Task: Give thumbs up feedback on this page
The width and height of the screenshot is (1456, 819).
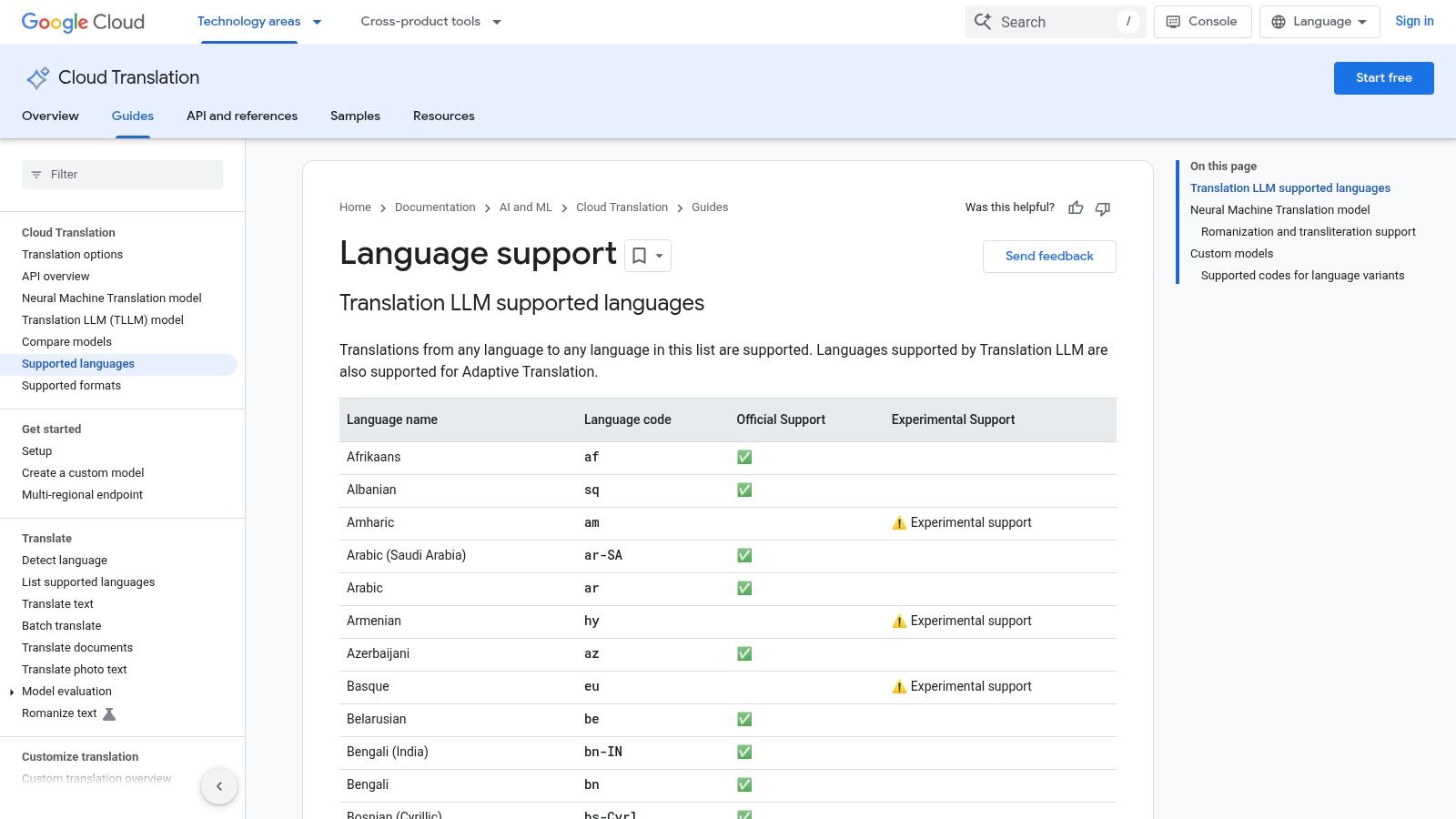Action: tap(1076, 207)
